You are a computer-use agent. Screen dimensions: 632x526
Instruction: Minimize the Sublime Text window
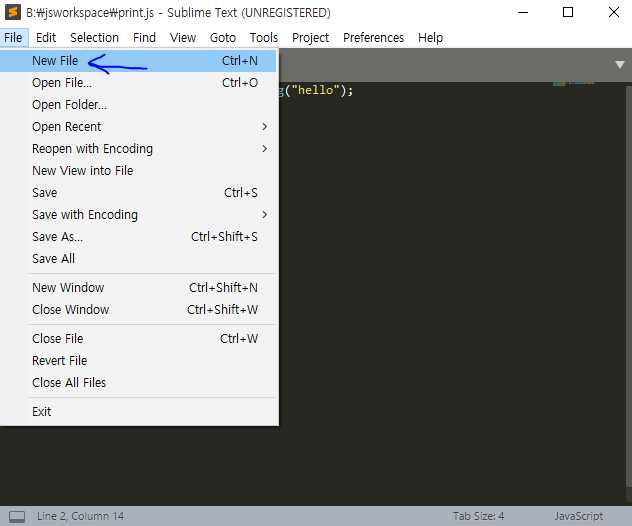click(x=523, y=12)
